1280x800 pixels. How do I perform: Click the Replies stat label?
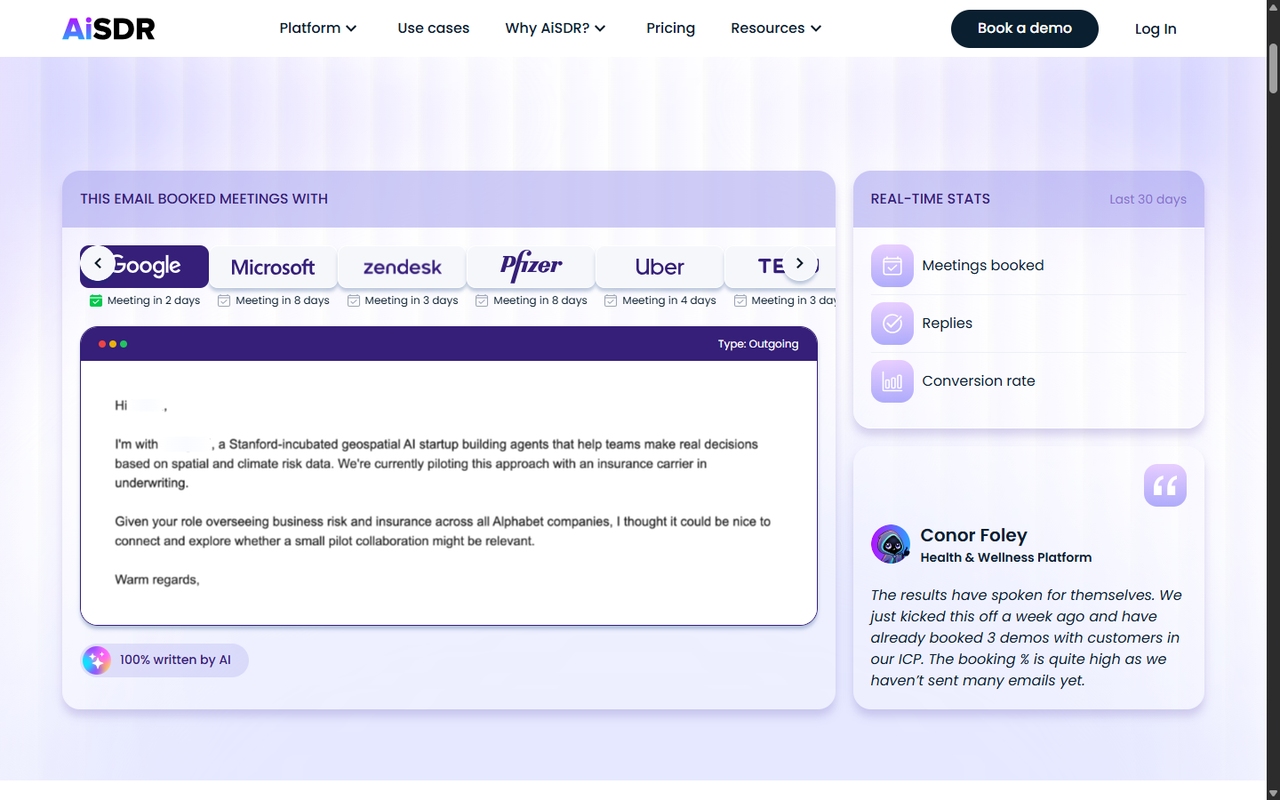(947, 323)
